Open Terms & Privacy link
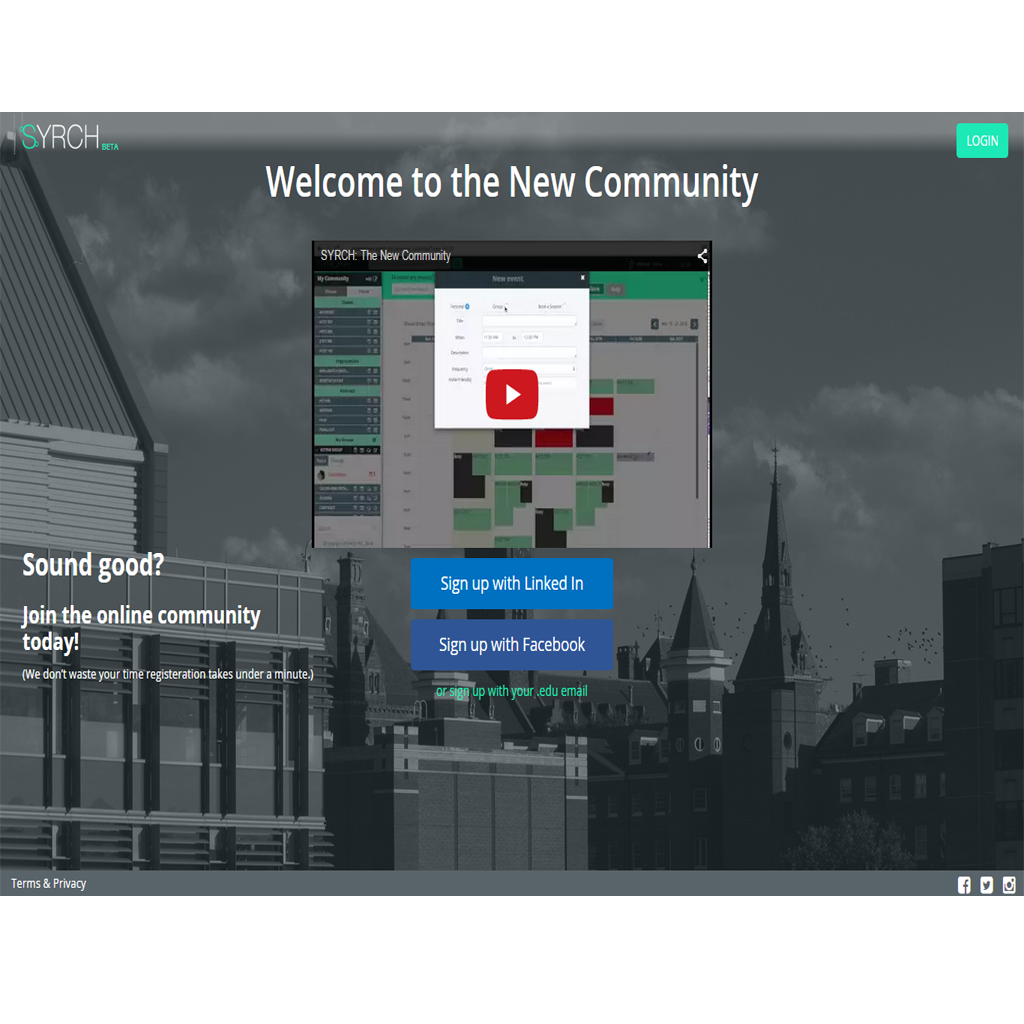 (48, 884)
